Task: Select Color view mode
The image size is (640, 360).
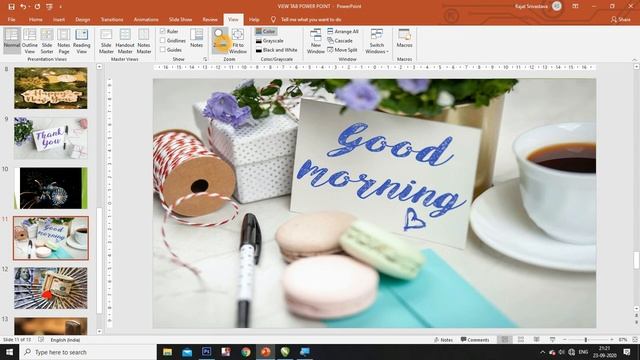Action: coord(266,31)
